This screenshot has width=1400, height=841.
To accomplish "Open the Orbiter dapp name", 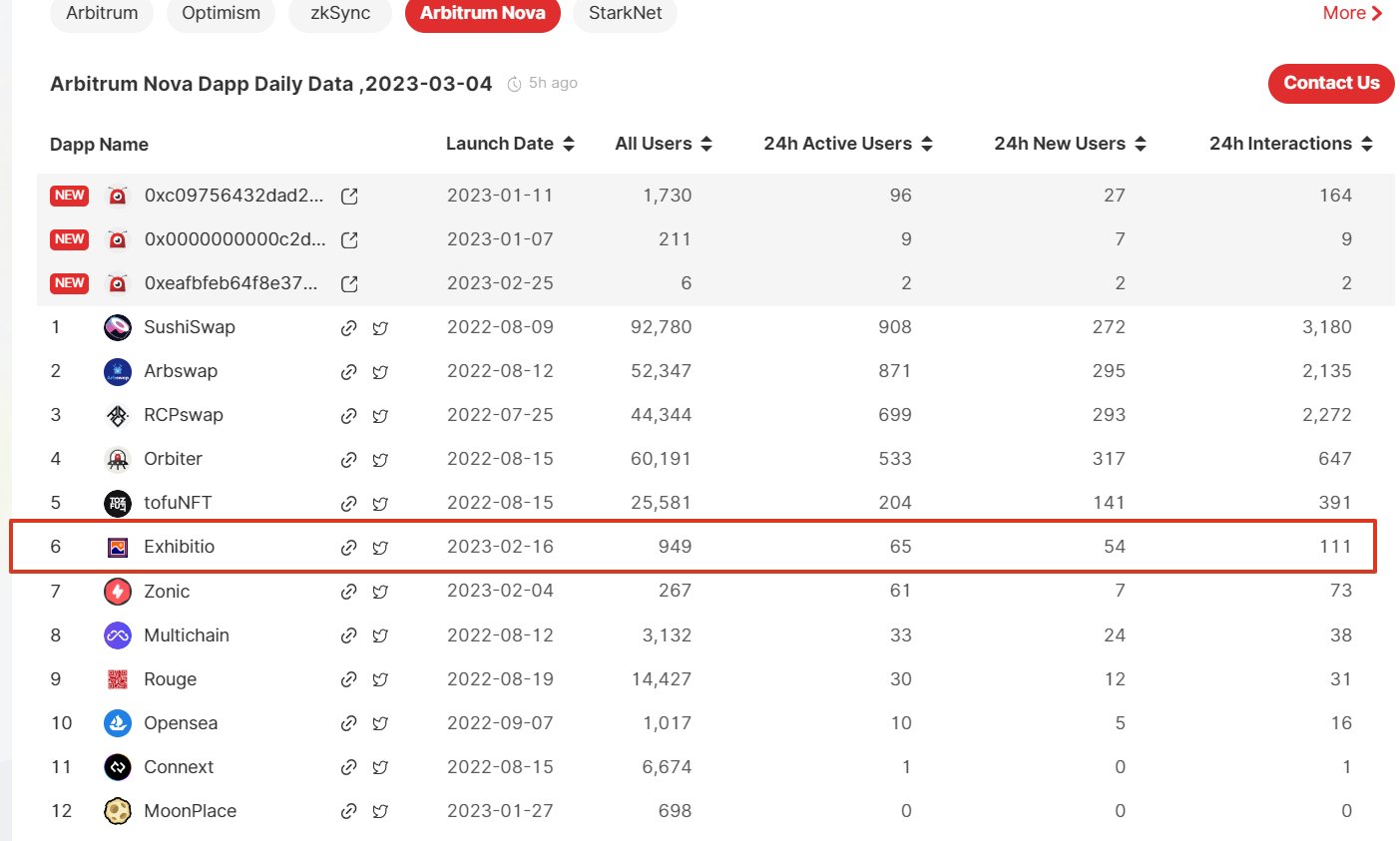I will click(174, 459).
